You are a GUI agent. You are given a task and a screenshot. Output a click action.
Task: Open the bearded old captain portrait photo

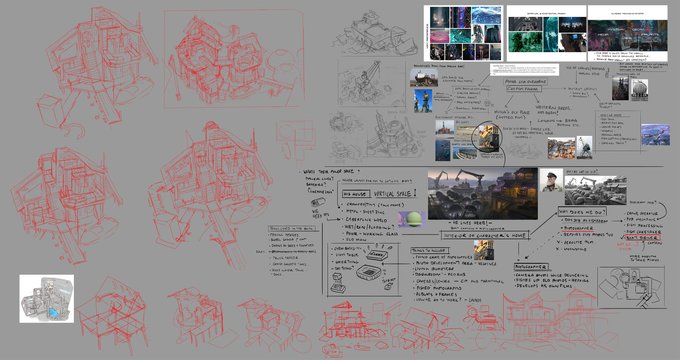551,180
